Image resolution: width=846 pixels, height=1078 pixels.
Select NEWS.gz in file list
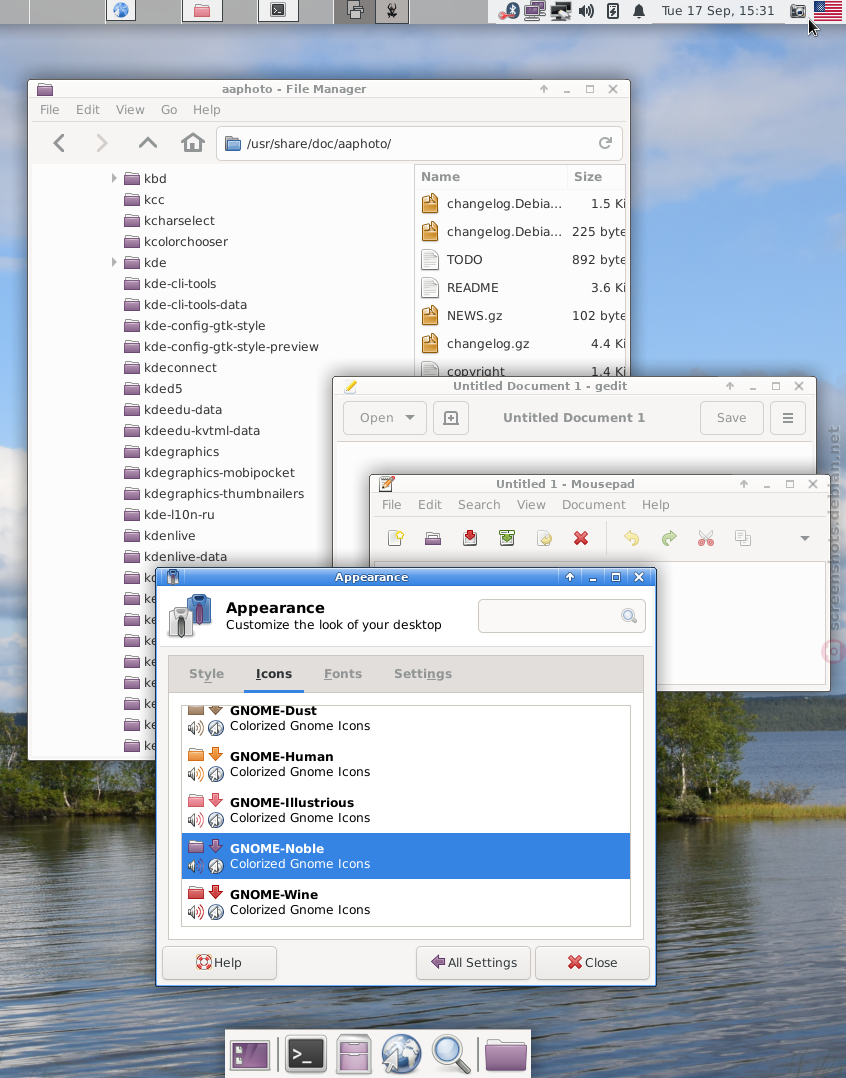(x=520, y=316)
